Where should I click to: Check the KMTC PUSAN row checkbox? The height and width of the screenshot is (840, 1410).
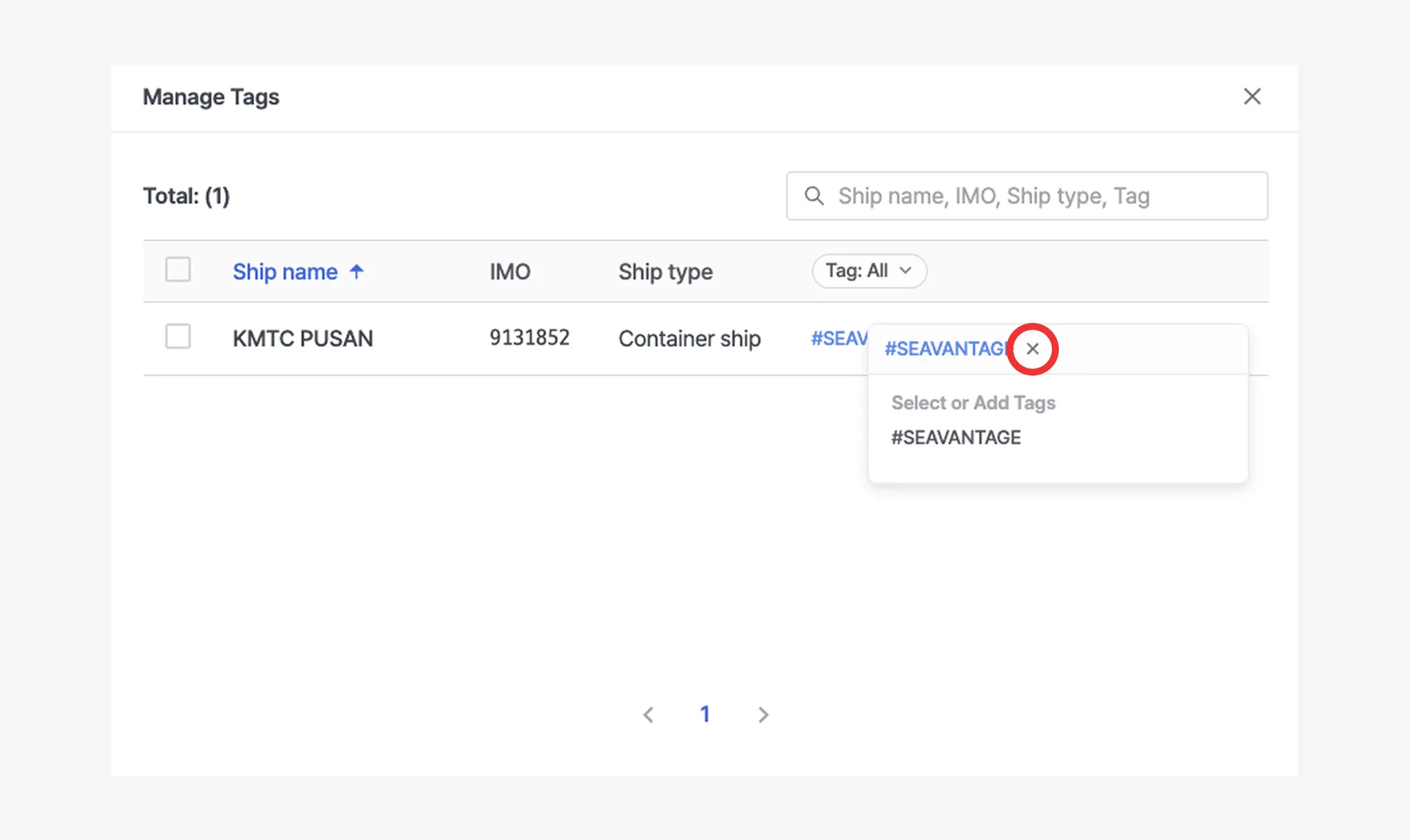pos(178,337)
